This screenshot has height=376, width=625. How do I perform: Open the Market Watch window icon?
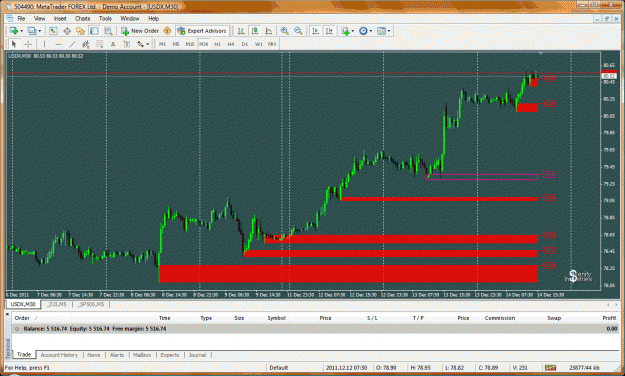pyautogui.click(x=53, y=31)
